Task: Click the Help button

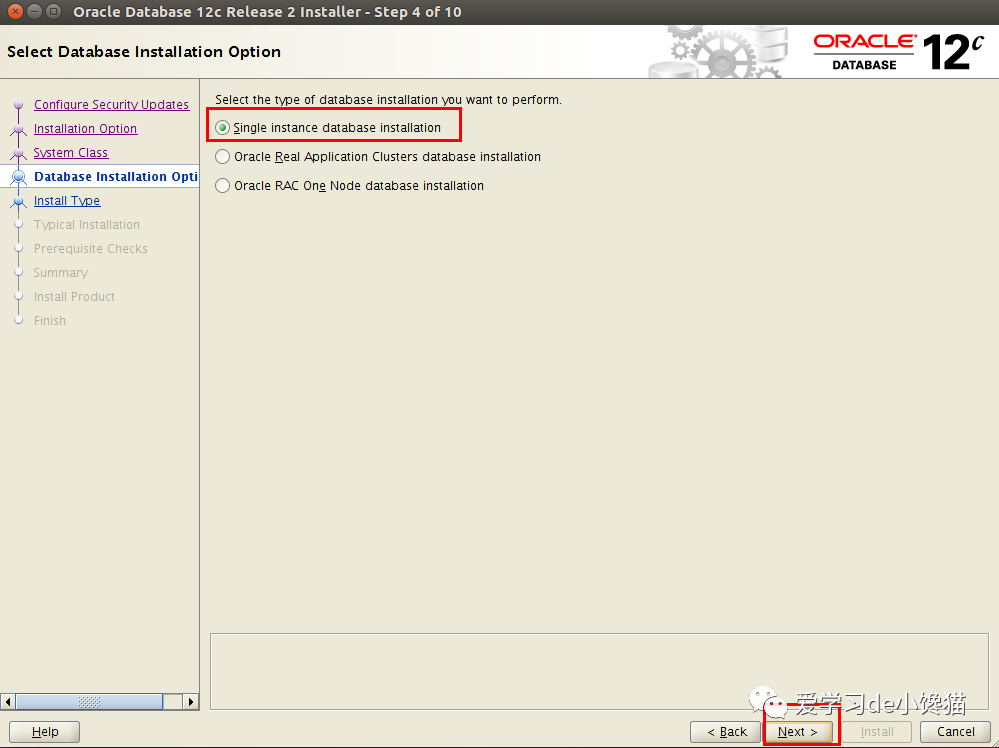Action: [x=45, y=731]
